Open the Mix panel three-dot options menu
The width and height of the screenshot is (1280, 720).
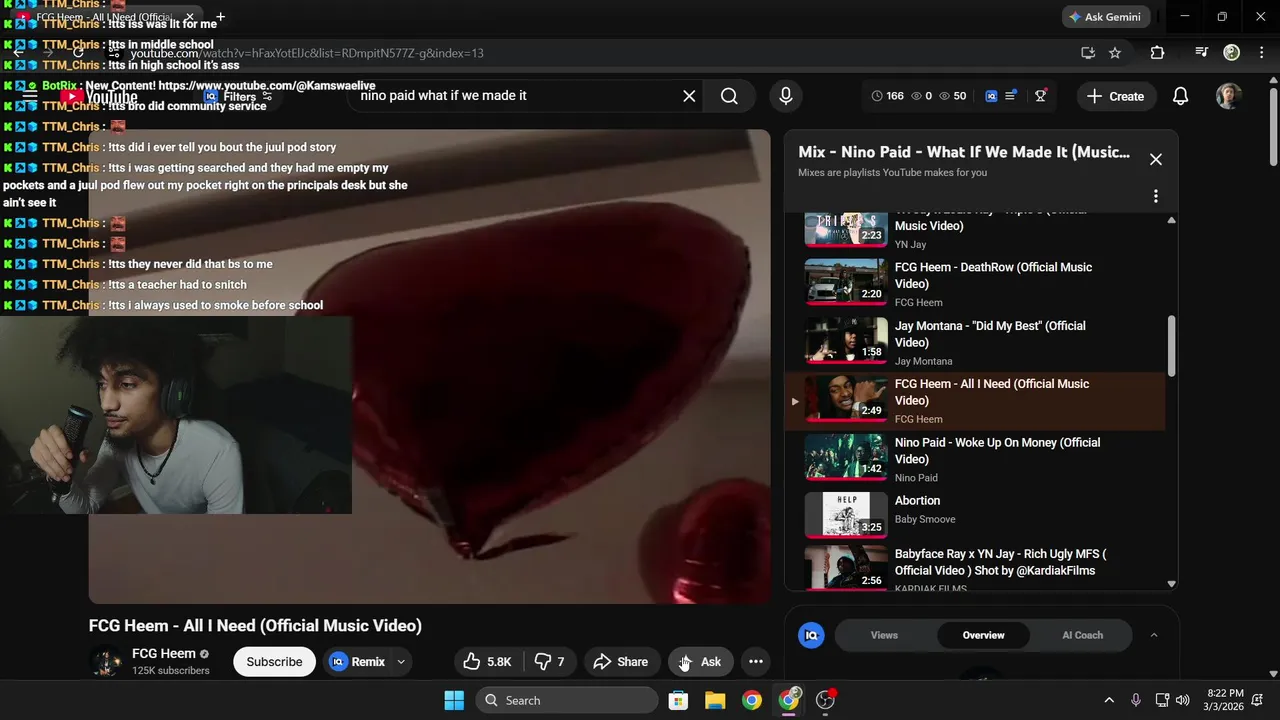pos(1156,196)
